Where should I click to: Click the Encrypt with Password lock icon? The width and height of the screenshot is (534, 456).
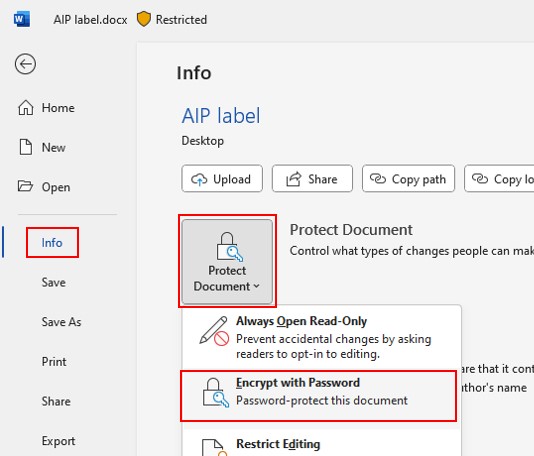point(215,393)
